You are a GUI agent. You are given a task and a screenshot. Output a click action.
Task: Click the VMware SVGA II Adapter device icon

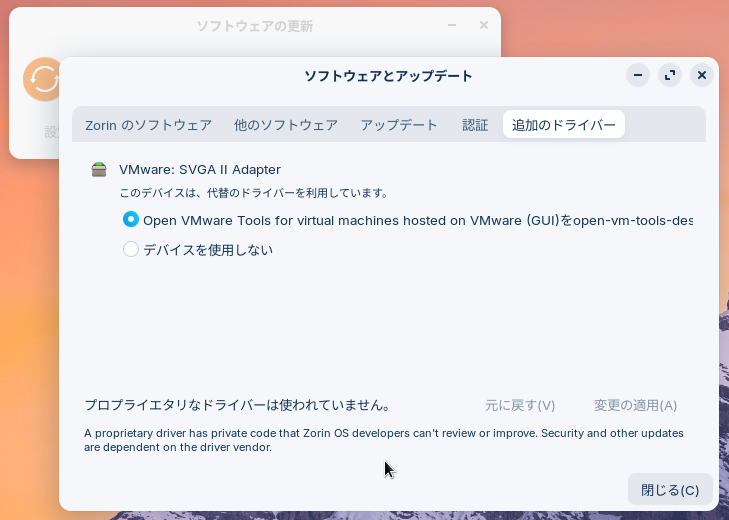click(98, 170)
